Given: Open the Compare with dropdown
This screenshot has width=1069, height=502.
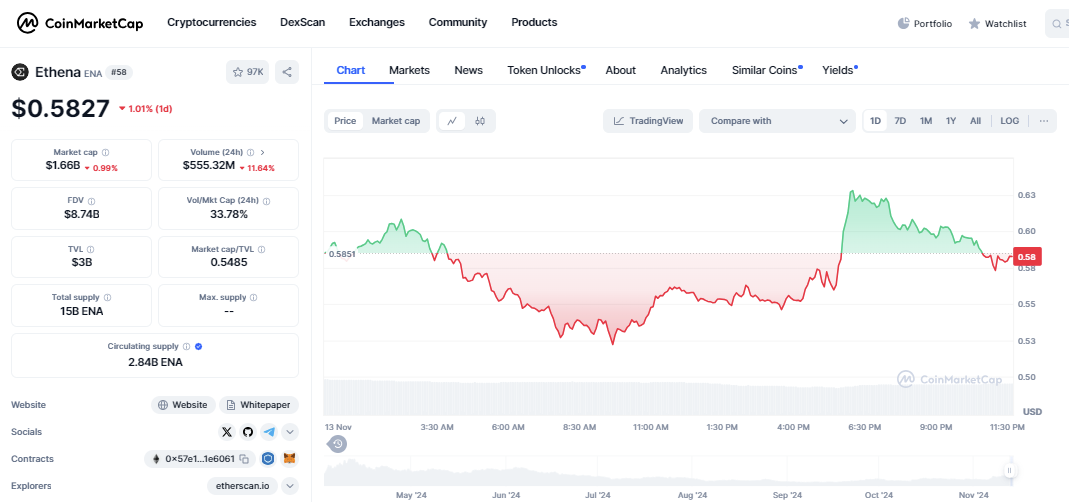Looking at the screenshot, I should pyautogui.click(x=777, y=121).
